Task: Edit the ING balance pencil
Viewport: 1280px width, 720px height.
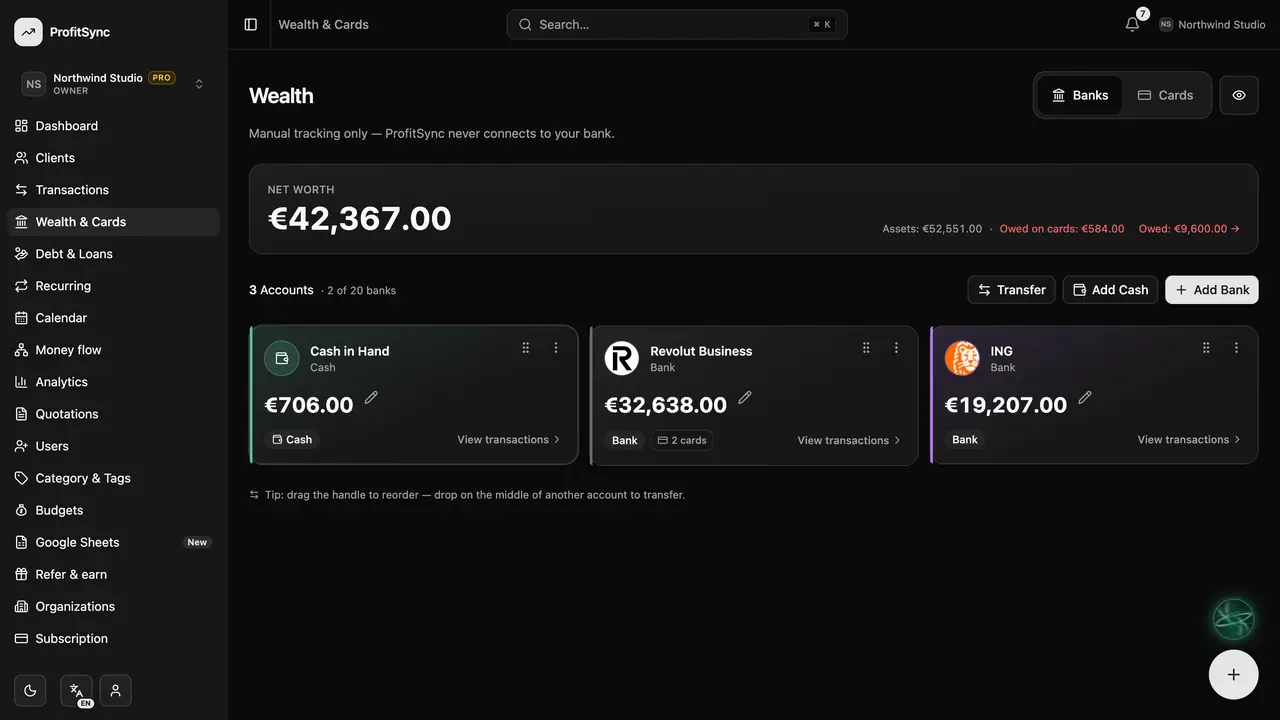Action: tap(1085, 397)
